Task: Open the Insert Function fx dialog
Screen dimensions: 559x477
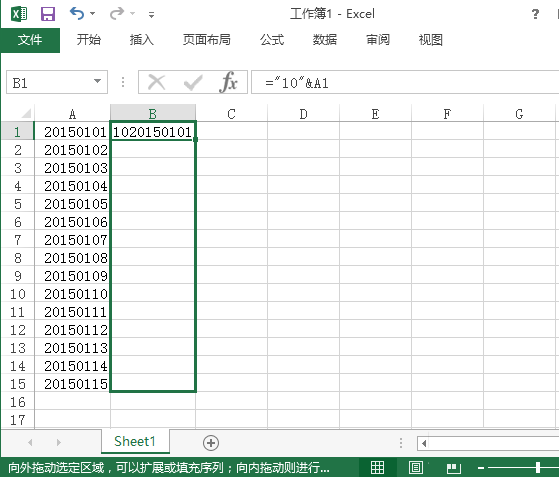Action: pos(229,82)
